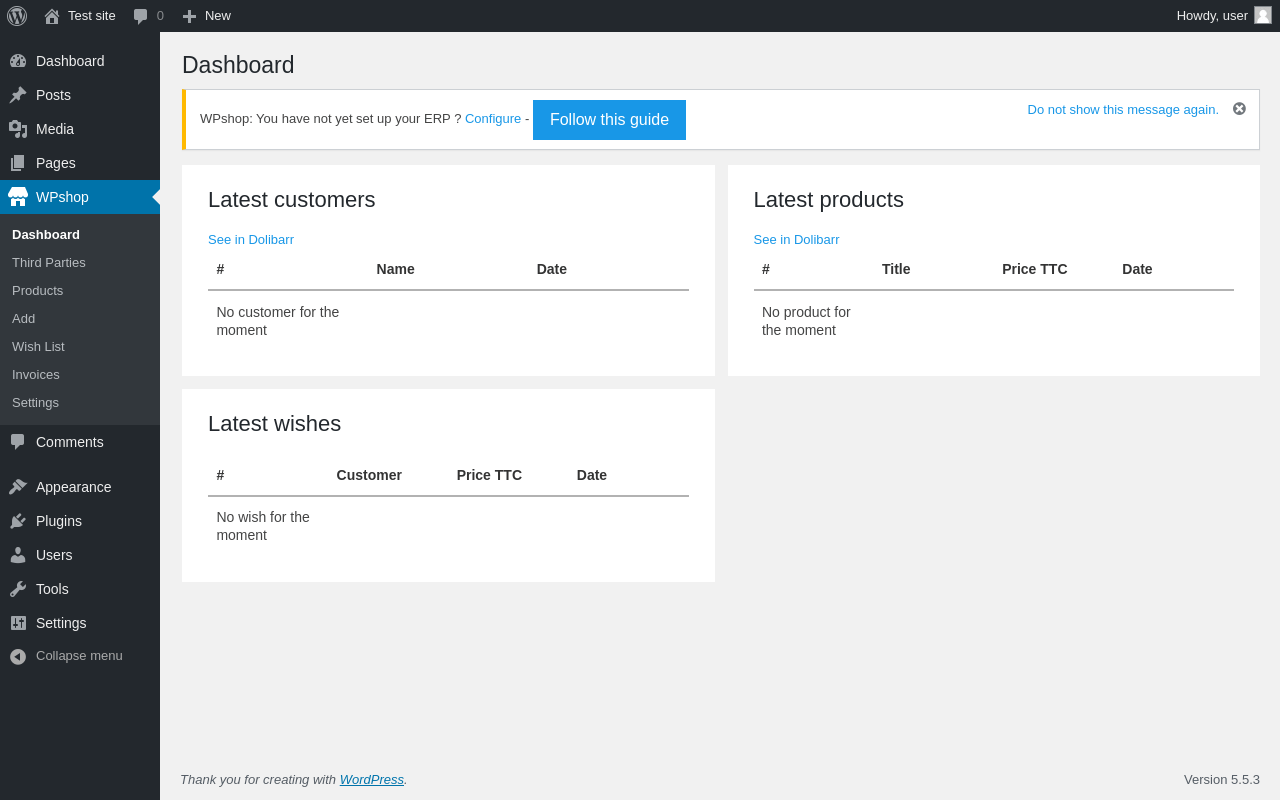Viewport: 1280px width, 800px height.
Task: Click the WordPress logo icon in admin bar
Action: pos(17,16)
